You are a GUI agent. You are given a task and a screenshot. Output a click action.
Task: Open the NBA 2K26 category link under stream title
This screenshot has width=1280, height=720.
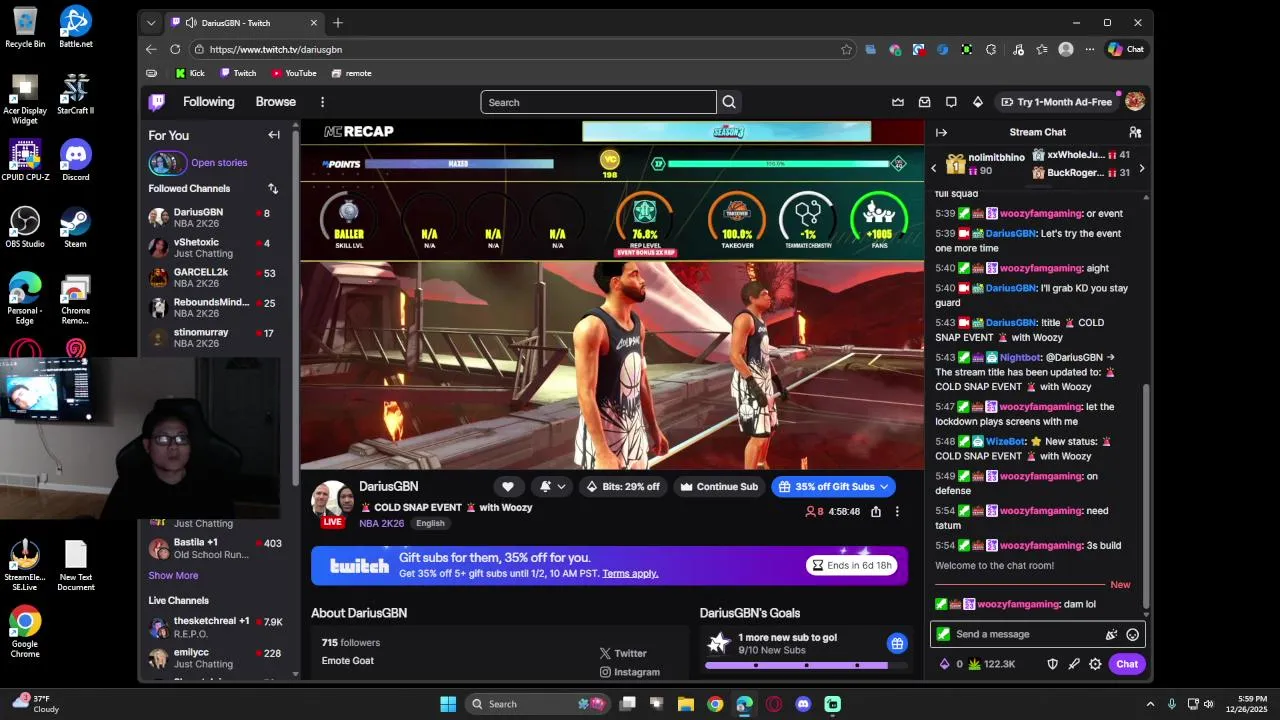coord(381,523)
